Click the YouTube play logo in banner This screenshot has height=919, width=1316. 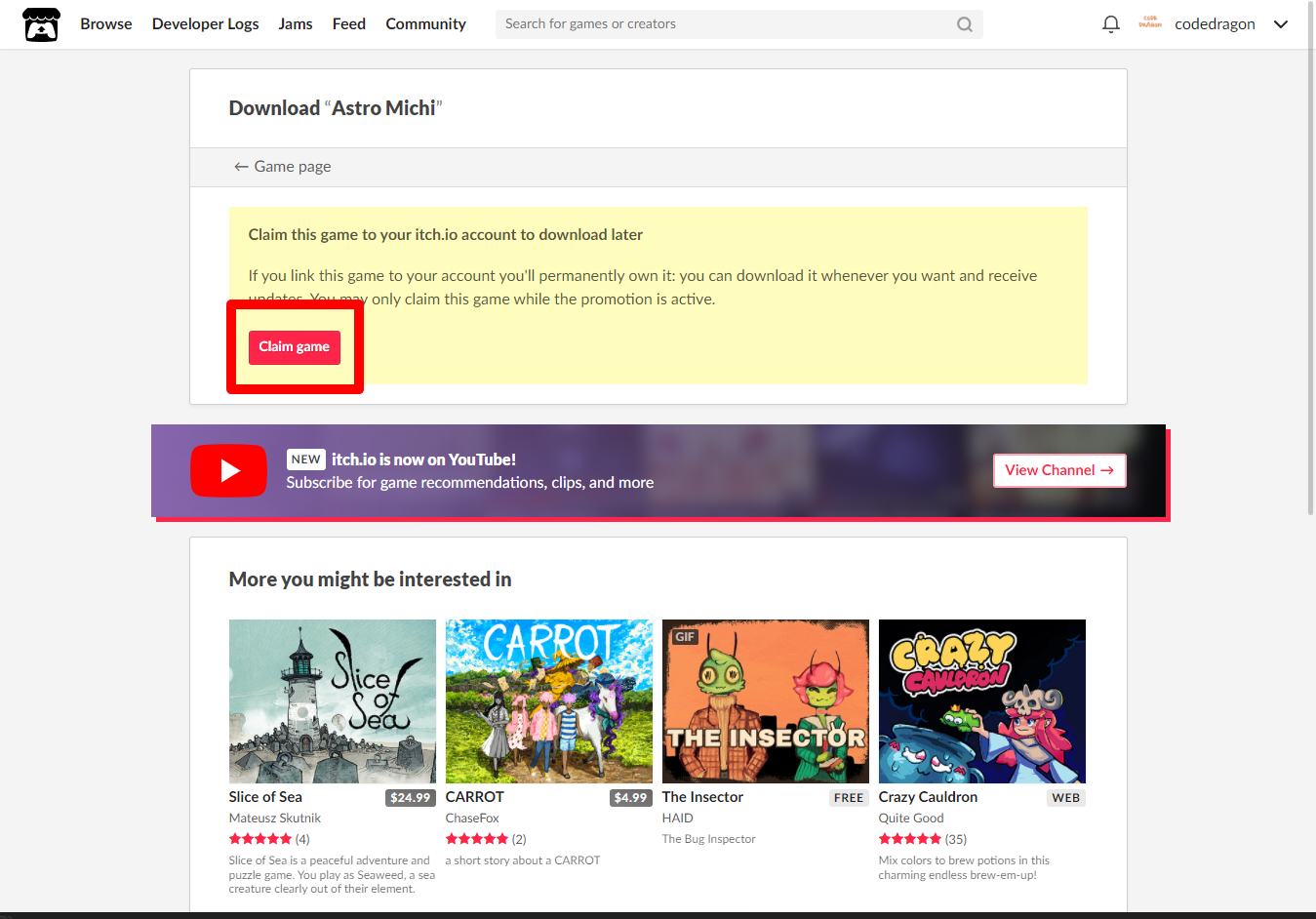pyautogui.click(x=228, y=470)
